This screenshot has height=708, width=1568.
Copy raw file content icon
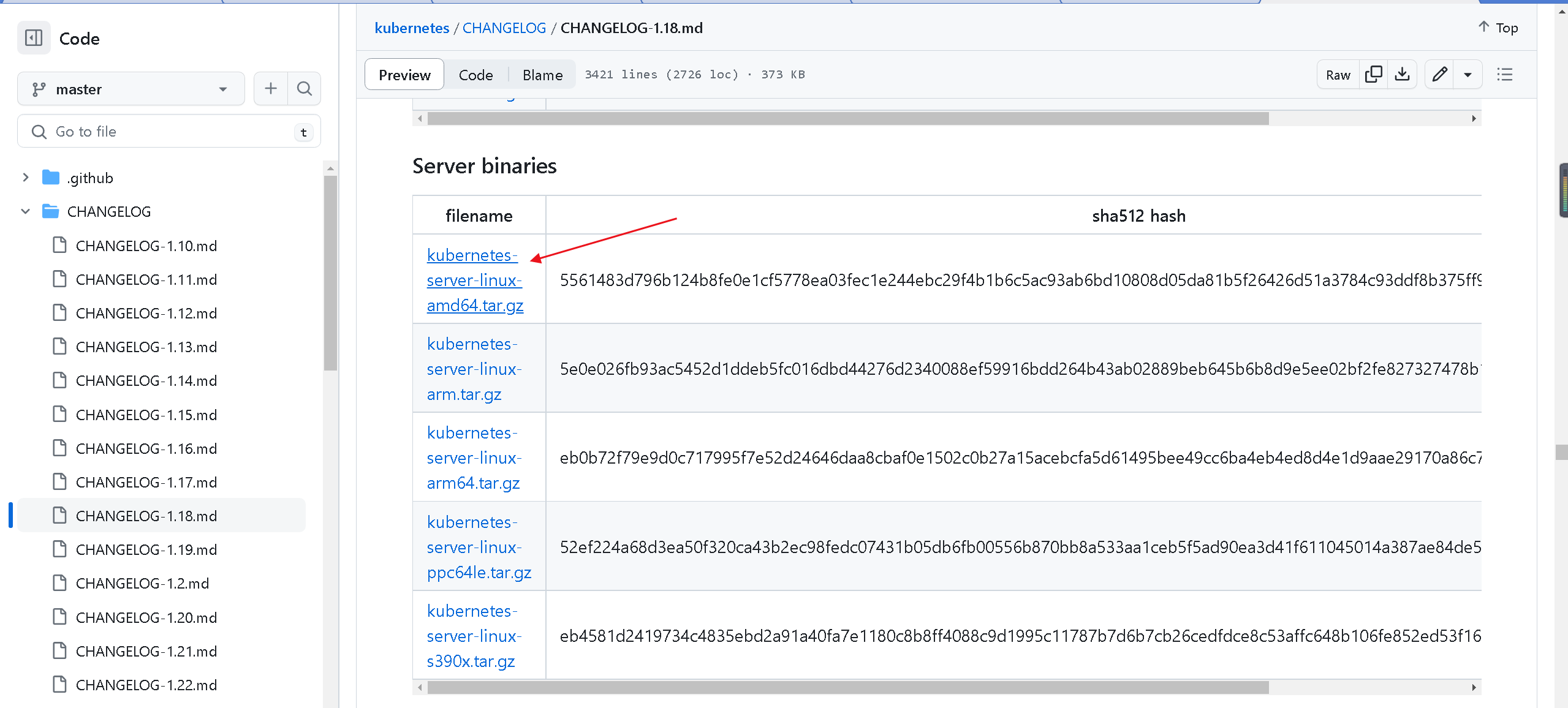[1374, 75]
